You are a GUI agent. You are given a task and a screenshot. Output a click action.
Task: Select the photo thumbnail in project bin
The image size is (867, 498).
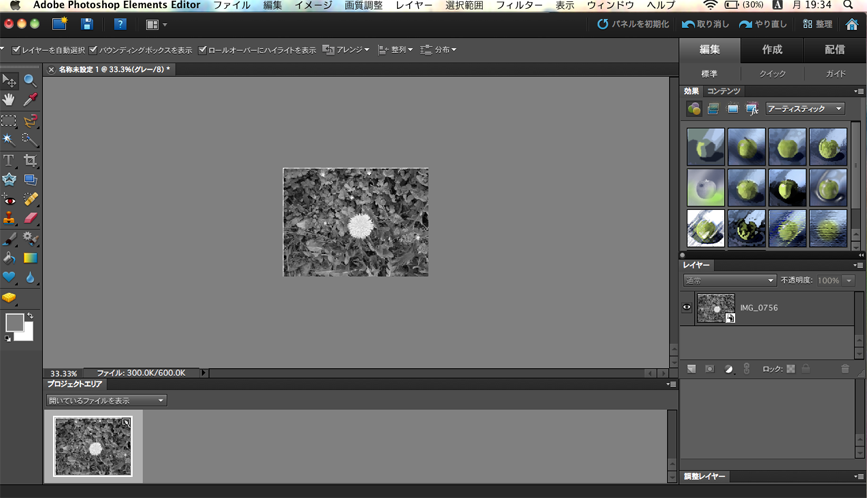(93, 446)
